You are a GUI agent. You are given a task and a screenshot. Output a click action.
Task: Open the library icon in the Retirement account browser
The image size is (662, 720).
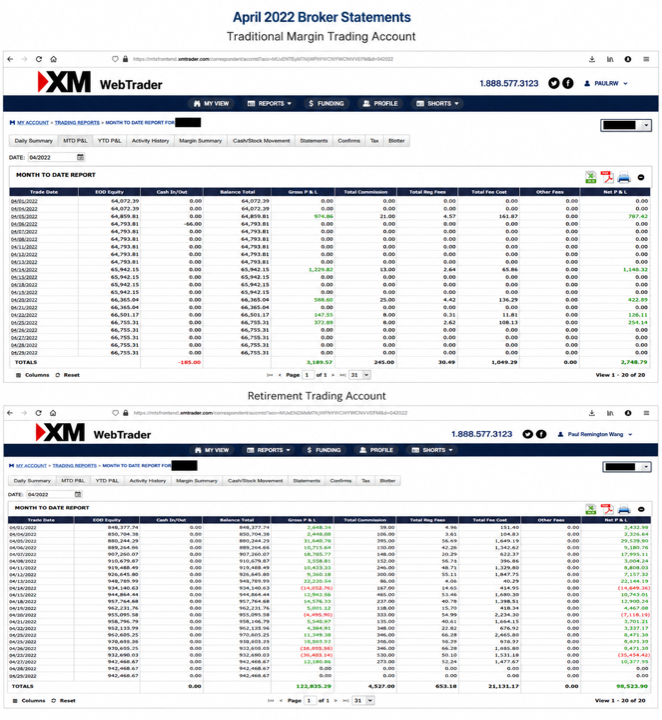coord(610,413)
